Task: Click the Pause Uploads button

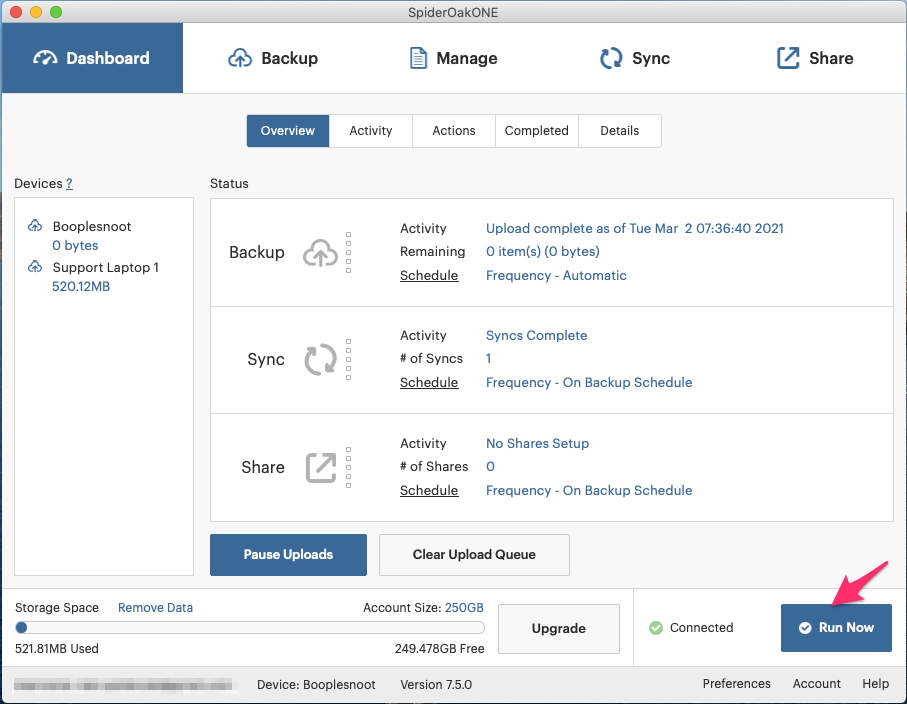Action: pos(288,555)
